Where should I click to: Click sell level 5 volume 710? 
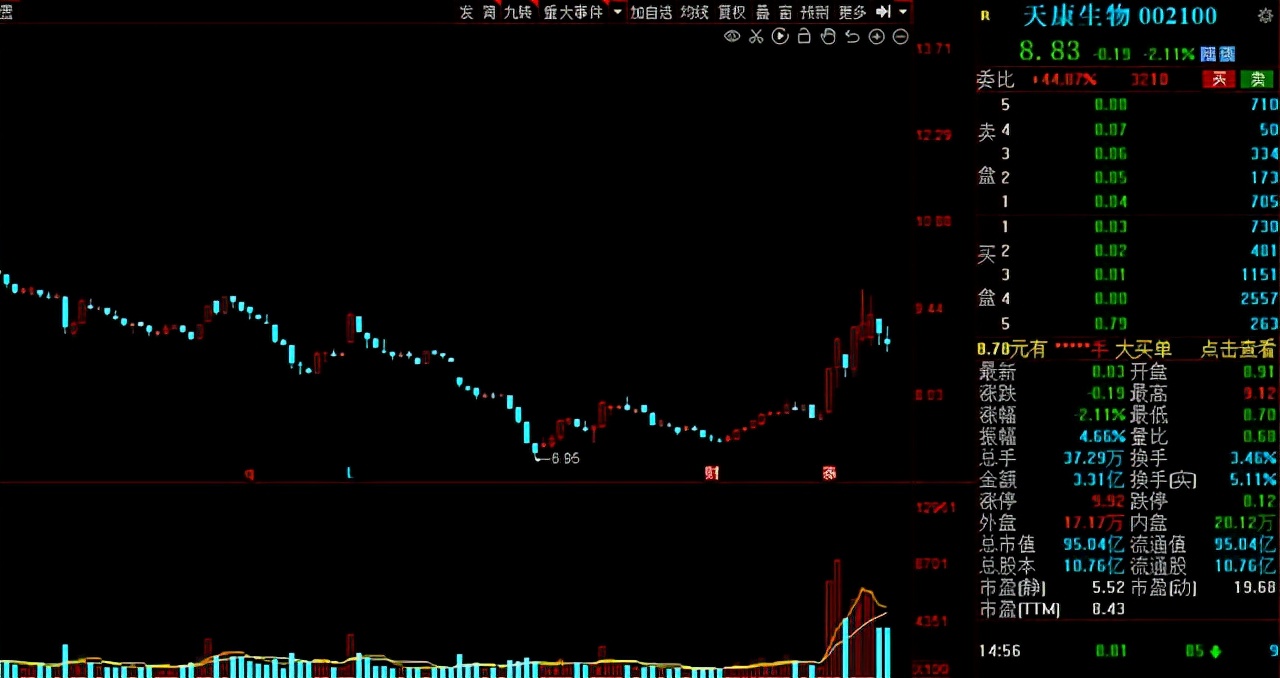[1263, 105]
